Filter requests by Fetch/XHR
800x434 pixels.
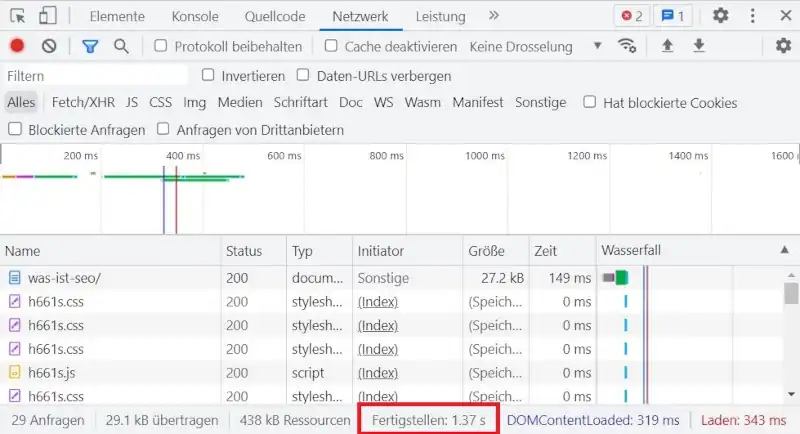click(83, 103)
